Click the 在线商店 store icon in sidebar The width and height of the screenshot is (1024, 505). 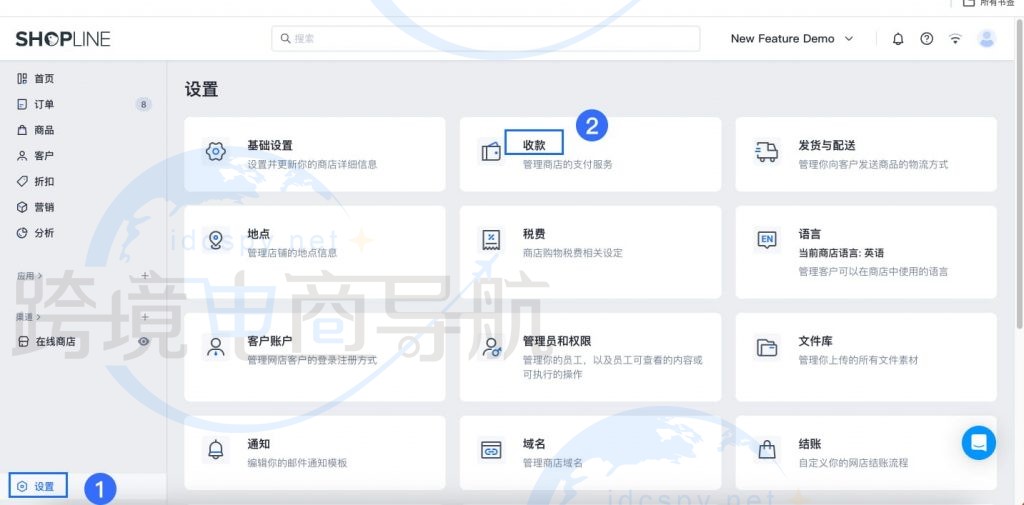click(23, 341)
